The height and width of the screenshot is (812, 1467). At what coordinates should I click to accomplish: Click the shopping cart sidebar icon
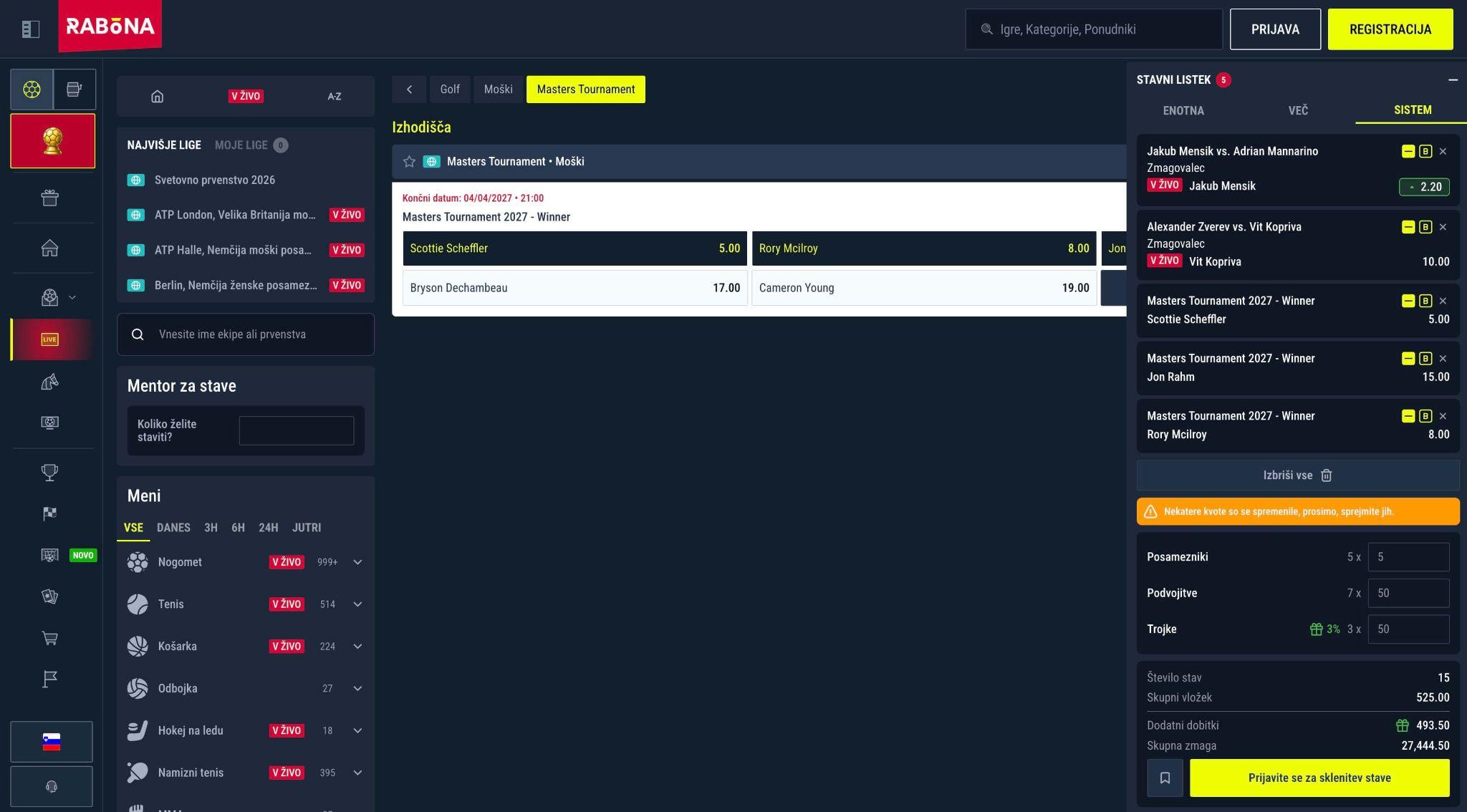coord(49,638)
